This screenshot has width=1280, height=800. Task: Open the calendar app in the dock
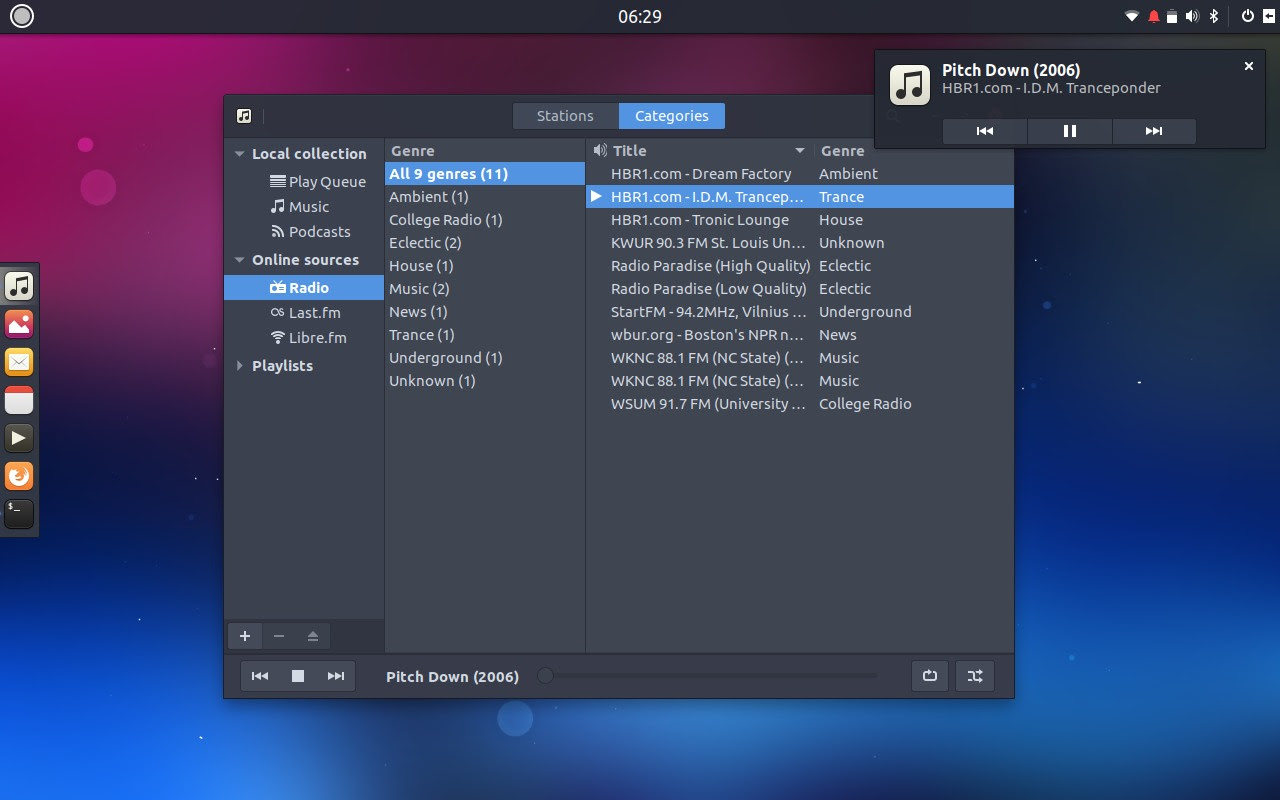click(x=19, y=400)
